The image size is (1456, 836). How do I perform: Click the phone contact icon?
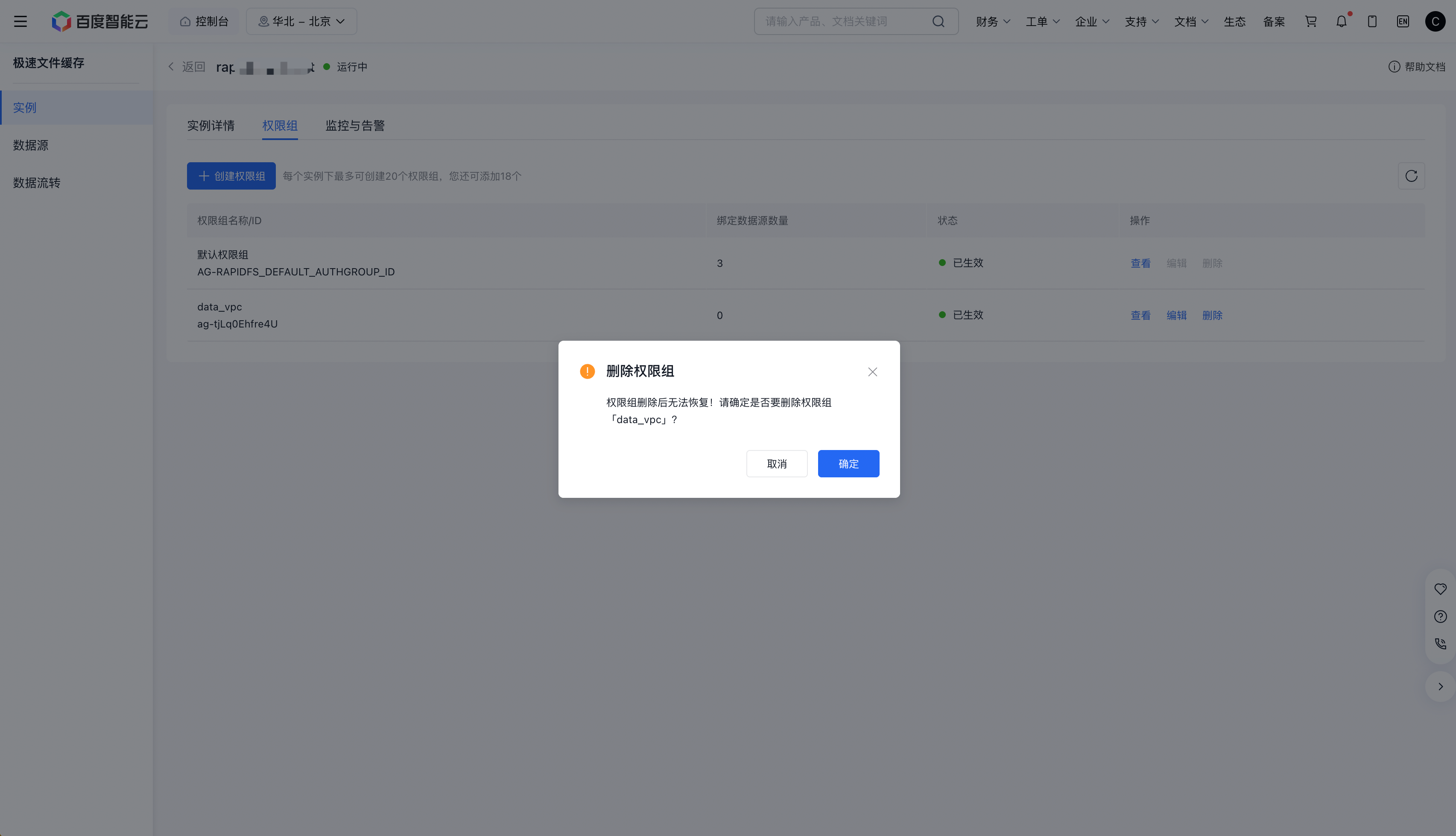pos(1441,643)
